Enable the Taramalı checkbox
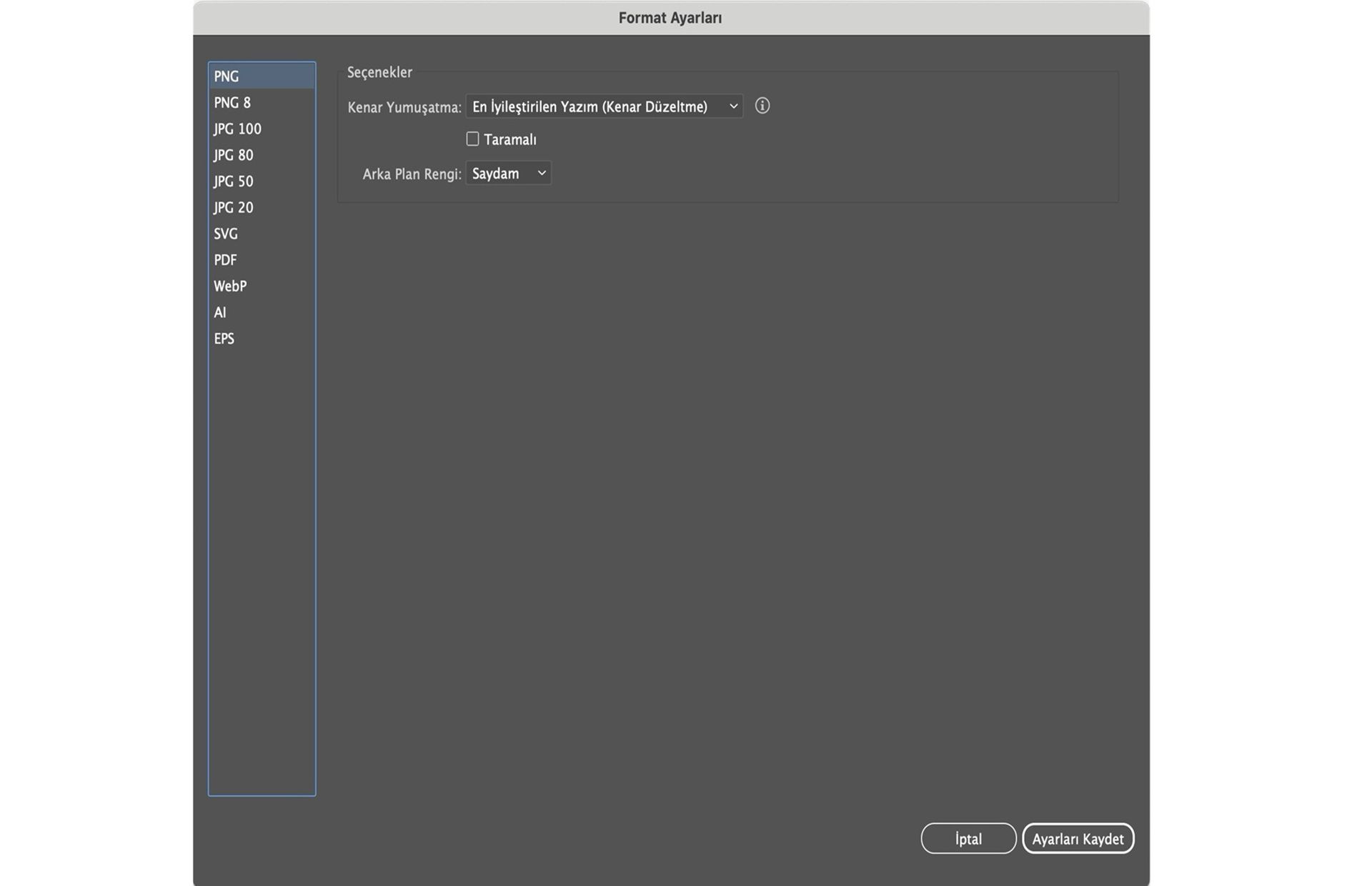1372x886 pixels. point(472,139)
